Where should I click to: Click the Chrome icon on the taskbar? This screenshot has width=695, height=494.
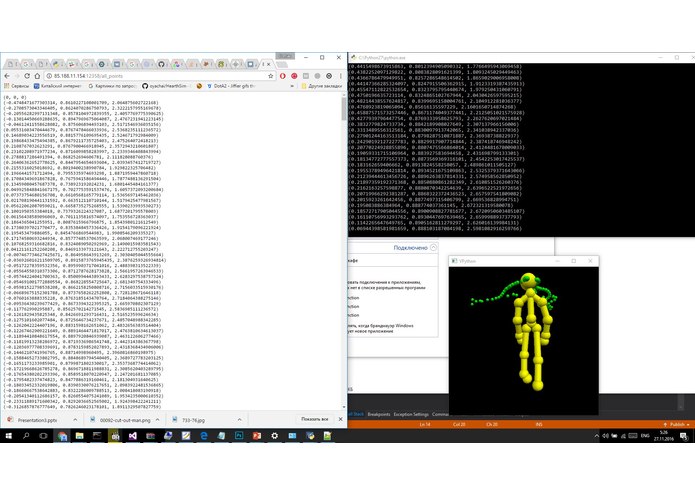[x=62, y=436]
